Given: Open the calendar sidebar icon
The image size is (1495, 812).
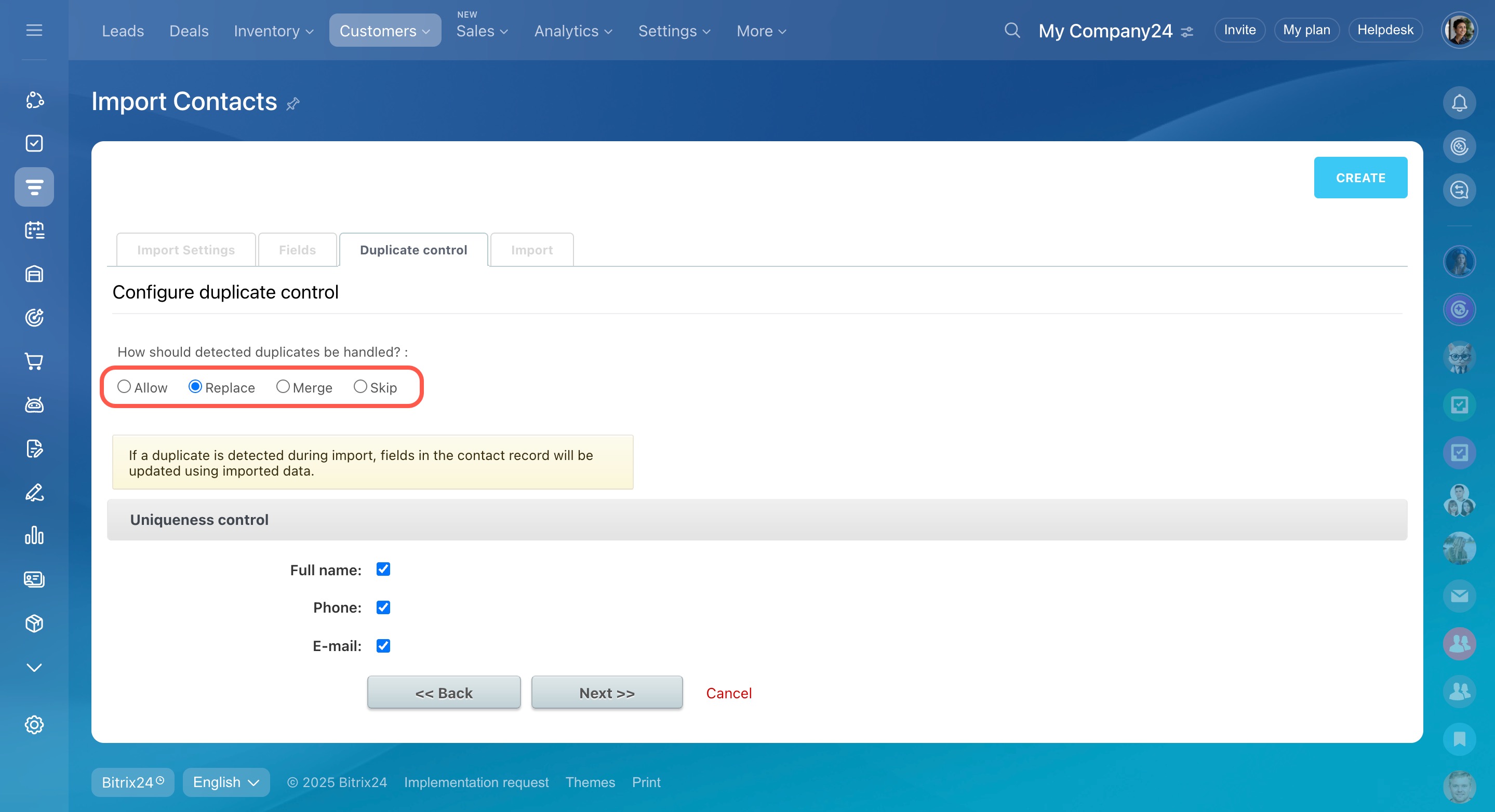Looking at the screenshot, I should pos(34,231).
